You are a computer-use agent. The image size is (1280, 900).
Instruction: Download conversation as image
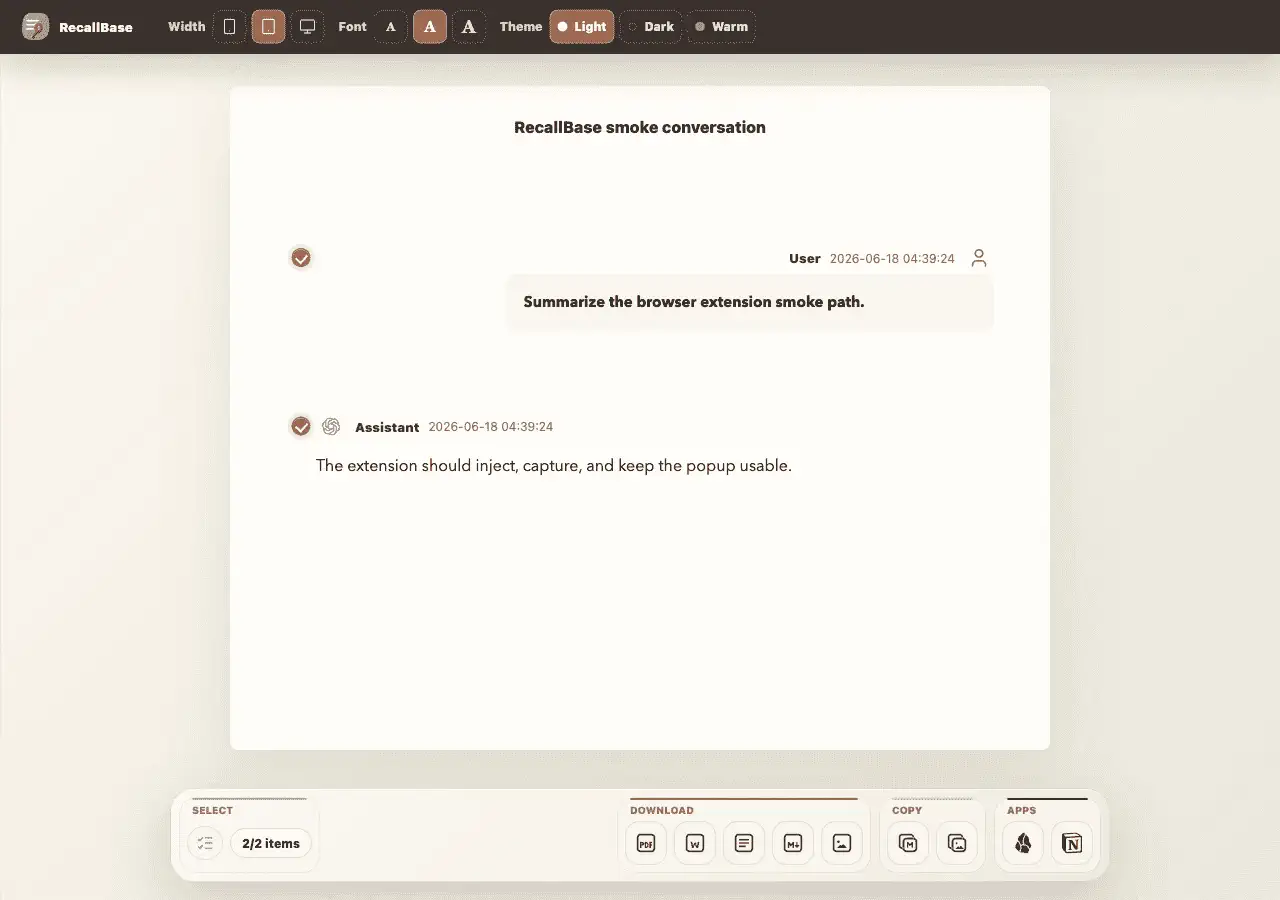tap(842, 843)
